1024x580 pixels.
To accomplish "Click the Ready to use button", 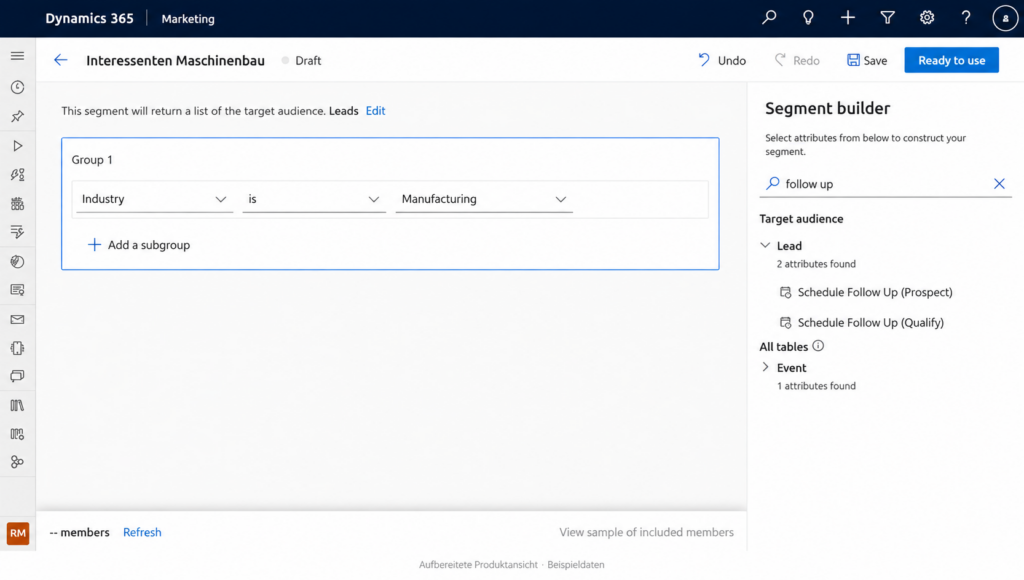I will click(x=952, y=60).
